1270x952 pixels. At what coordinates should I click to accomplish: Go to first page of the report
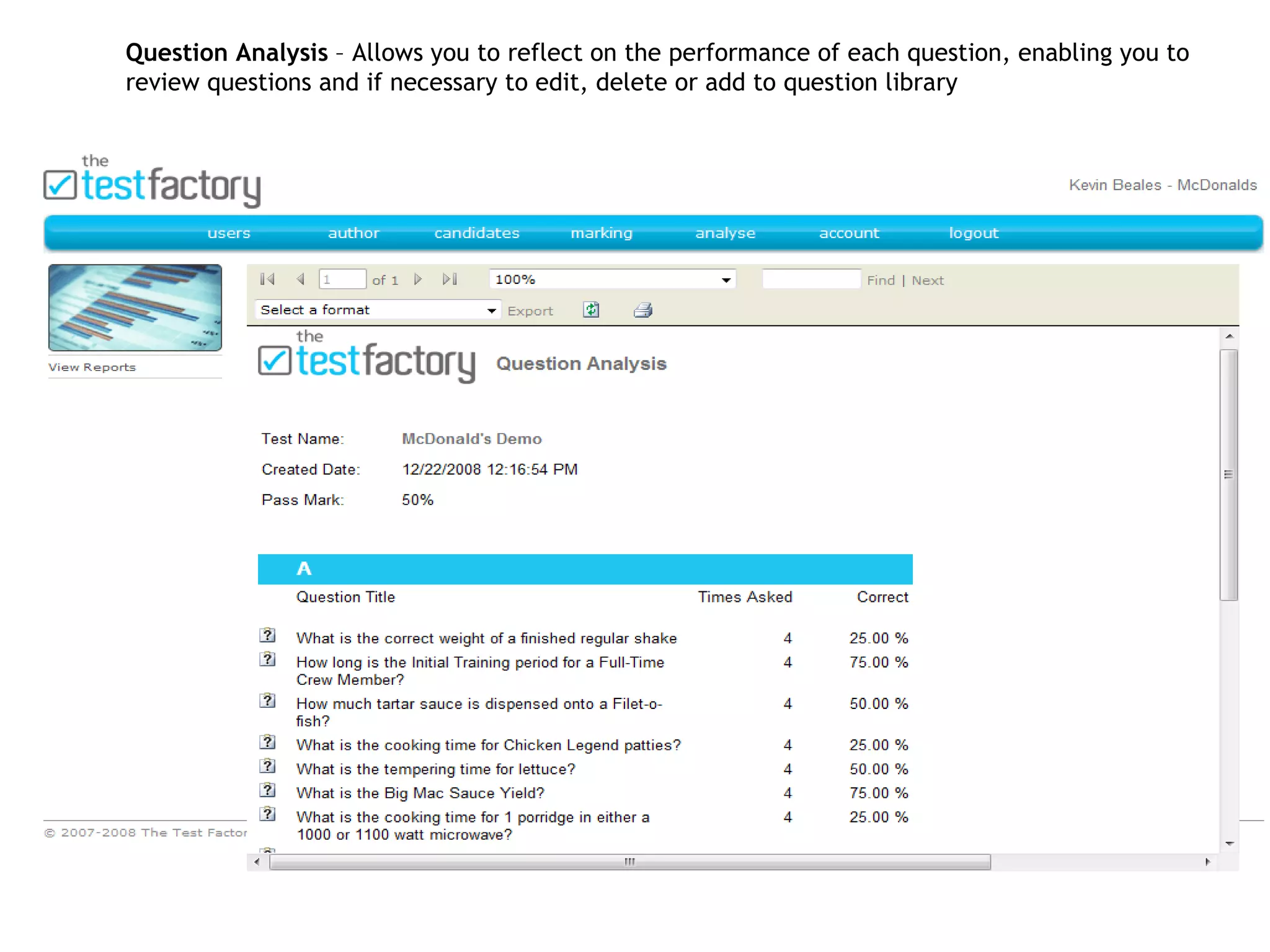[x=267, y=280]
